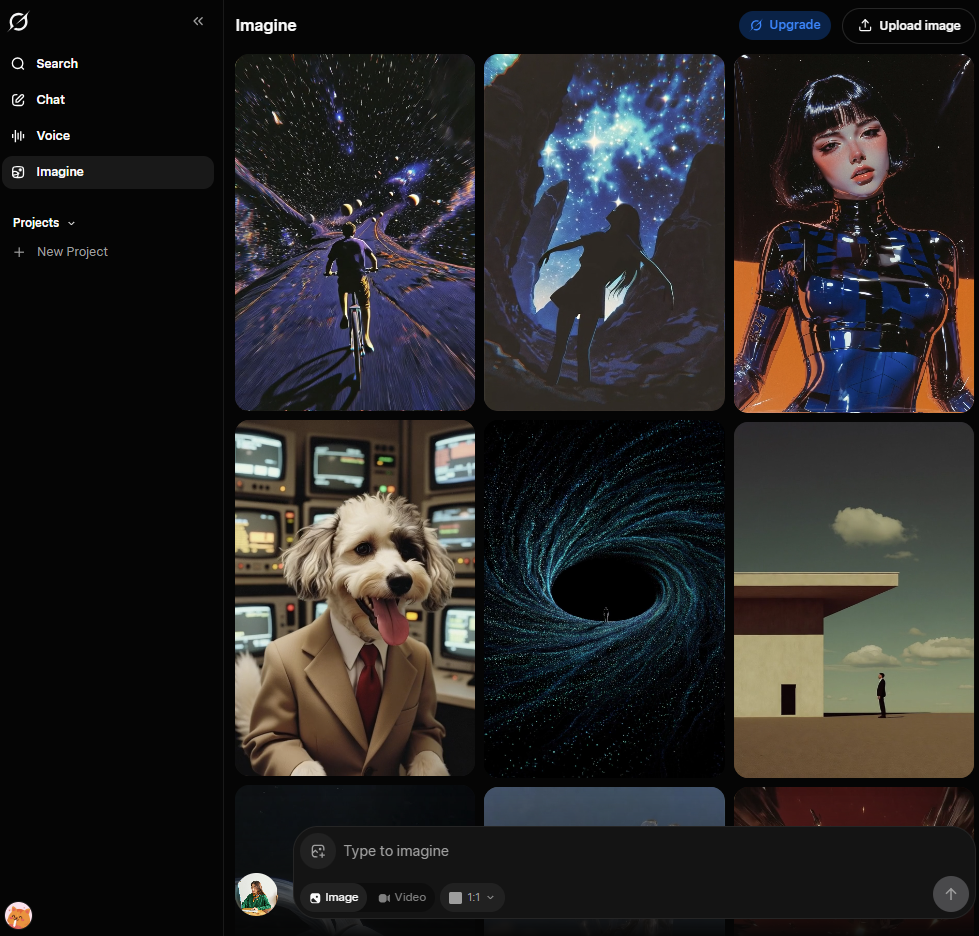Viewport: 979px width, 936px height.
Task: Switch generation mode to Video
Action: [402, 898]
